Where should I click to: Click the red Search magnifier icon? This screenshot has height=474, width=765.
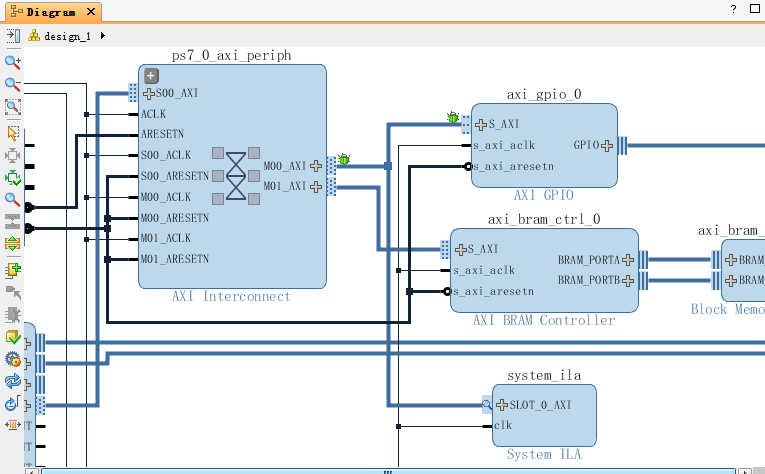(x=13, y=200)
